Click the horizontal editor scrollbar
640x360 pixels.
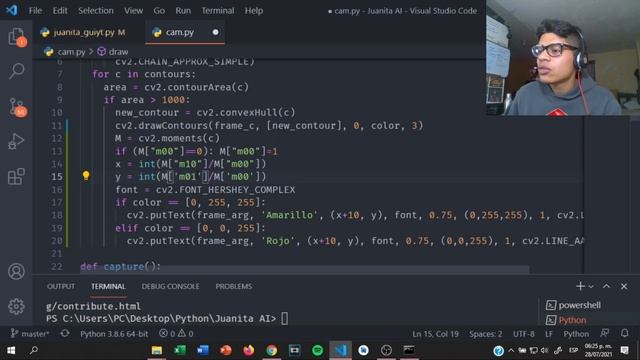coord(304,270)
